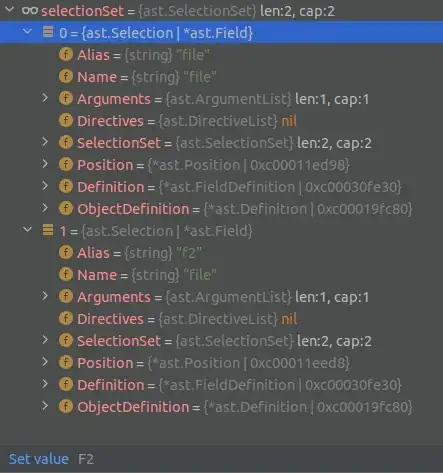Expand Position 0xc00011eed8 field
Image resolution: width=443 pixels, height=473 pixels.
point(45,362)
